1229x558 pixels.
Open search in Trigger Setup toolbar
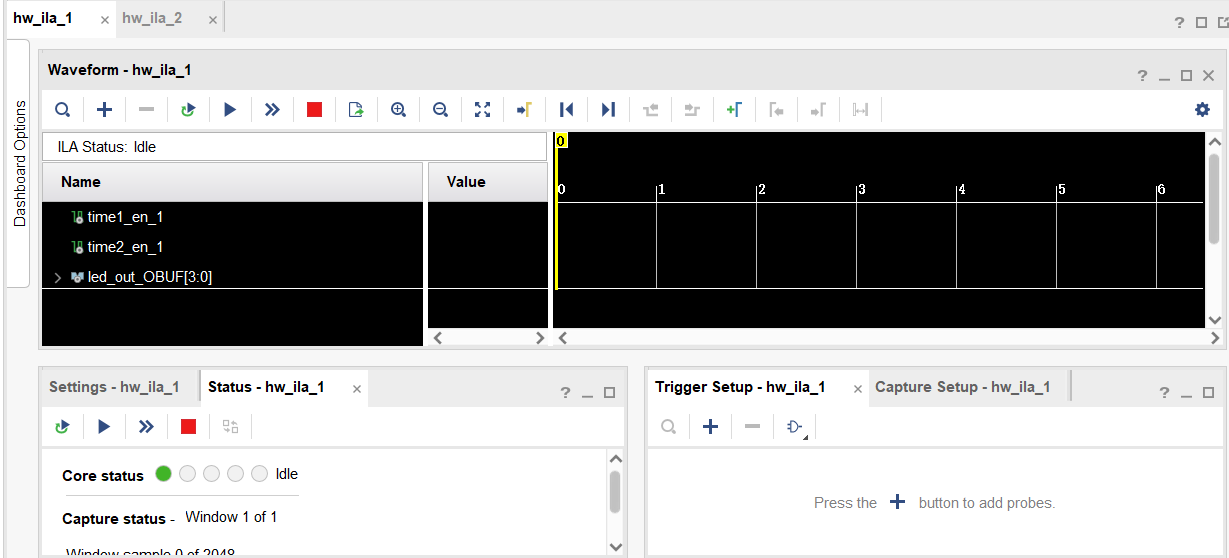[668, 427]
